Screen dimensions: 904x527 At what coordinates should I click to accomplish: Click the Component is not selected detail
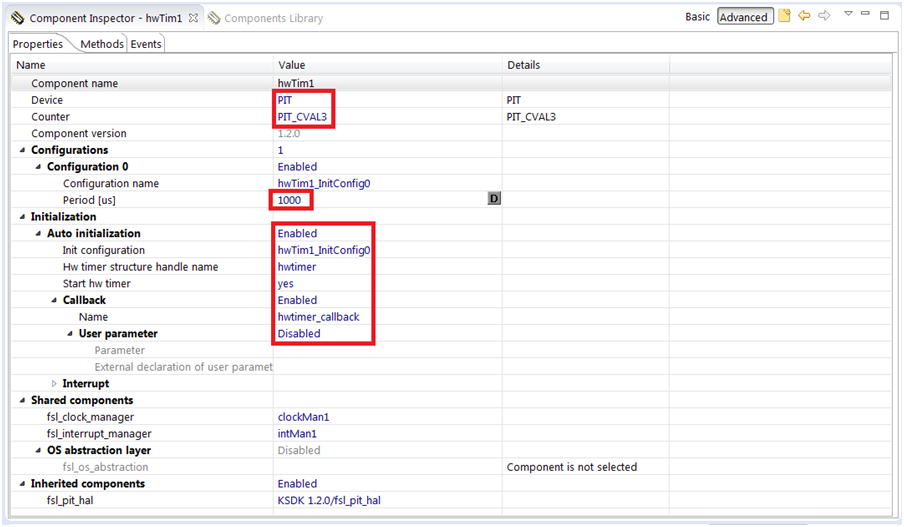click(x=572, y=467)
